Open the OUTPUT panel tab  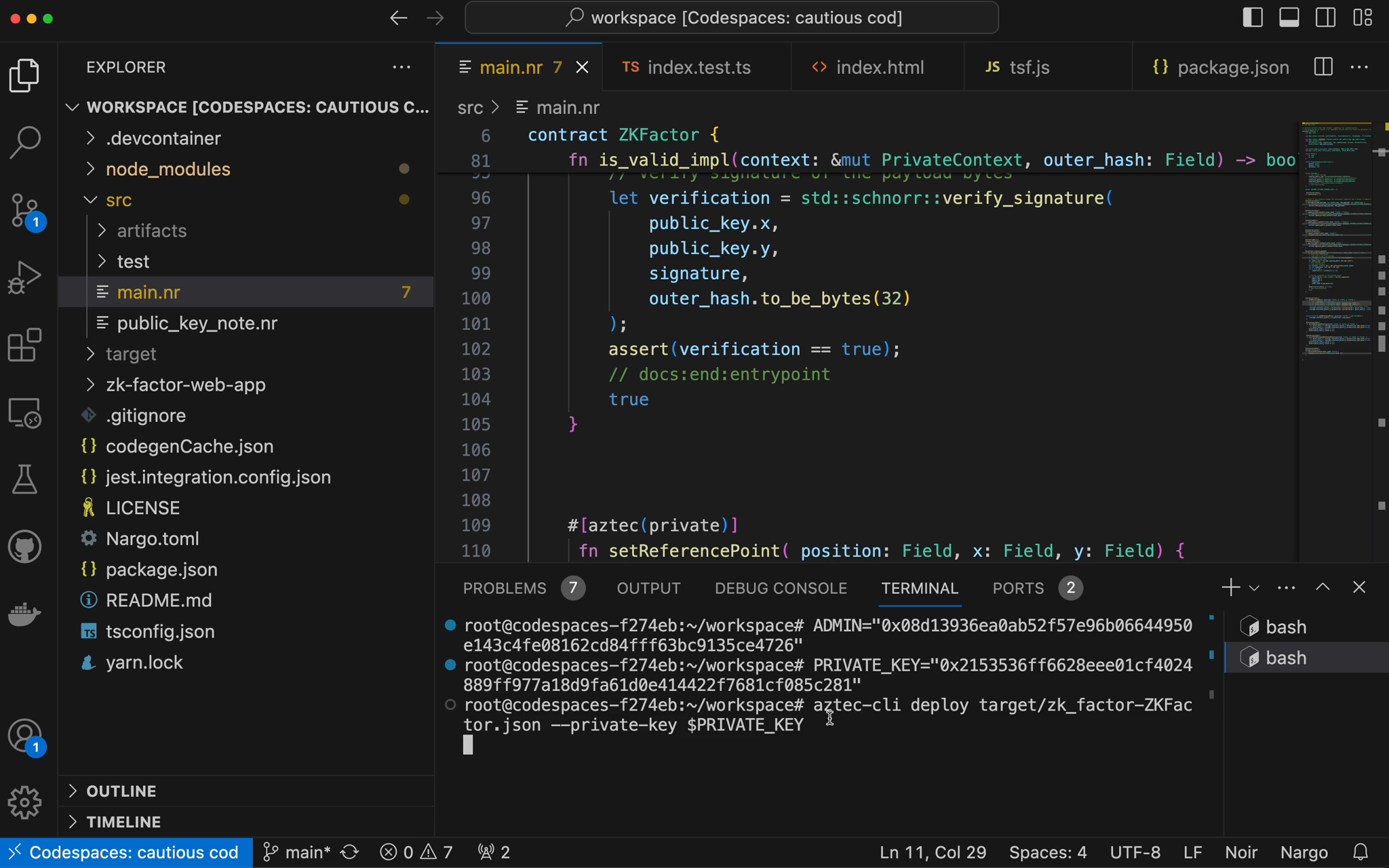(x=648, y=588)
